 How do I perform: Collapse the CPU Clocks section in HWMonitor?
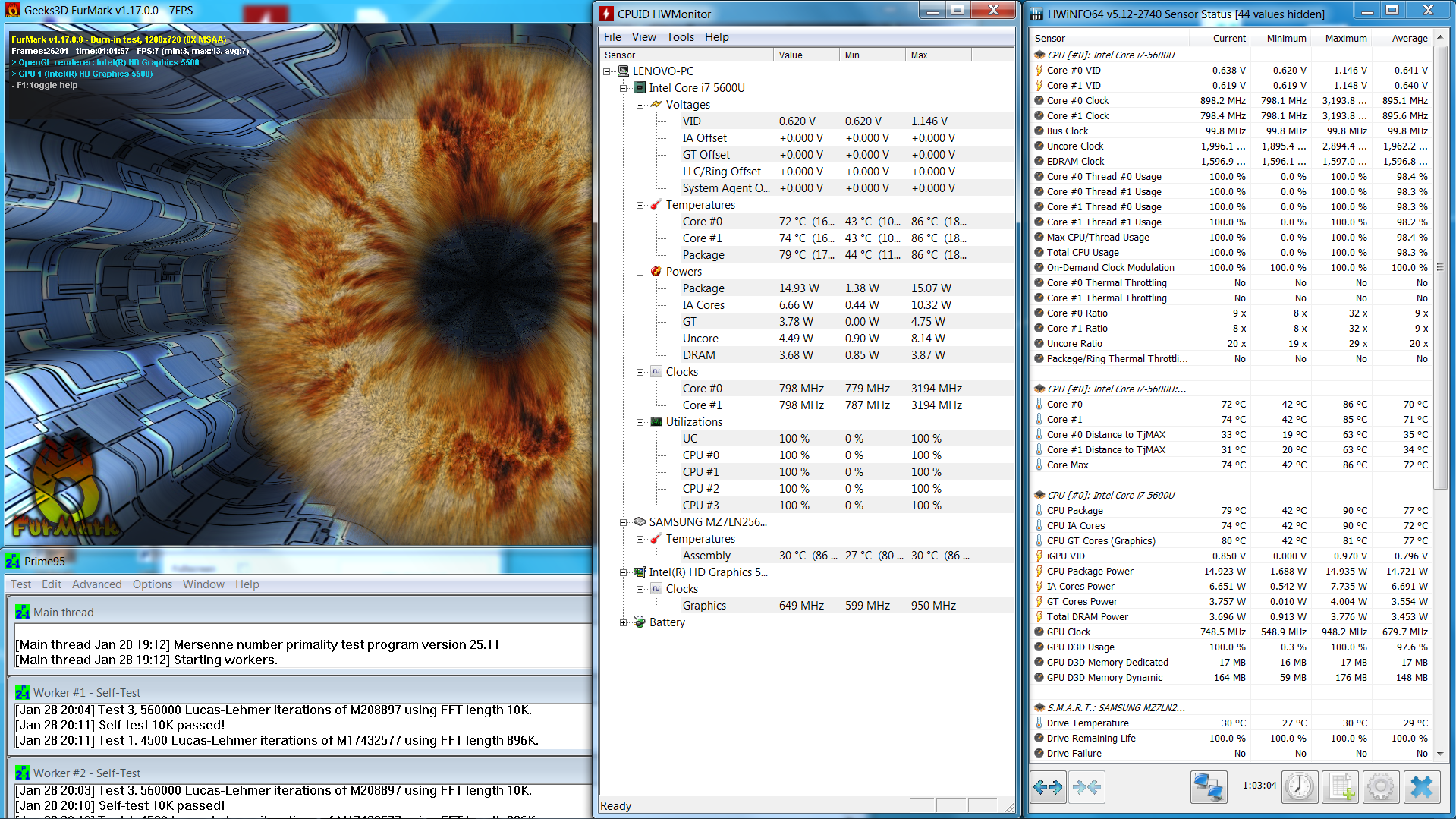[x=640, y=372]
